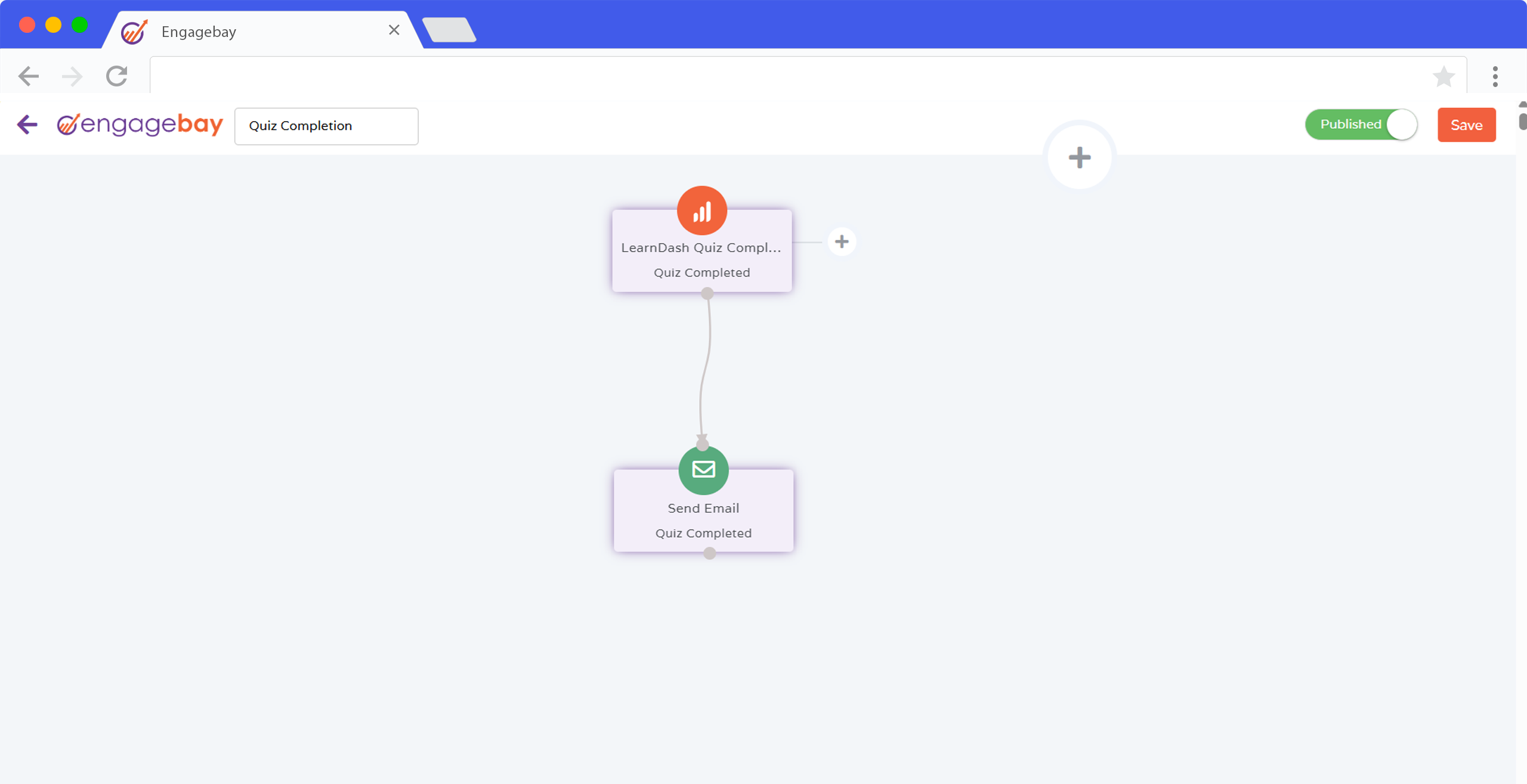Viewport: 1527px width, 784px height.
Task: Open the browser three-dot menu
Action: 1495,76
